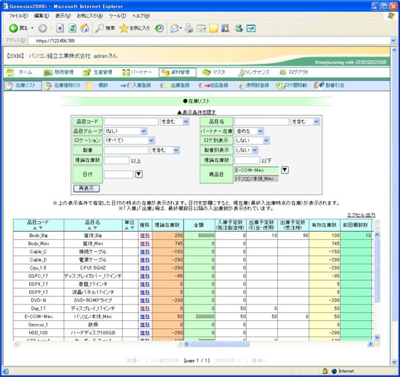Click the 再表示 redisplay button
The image size is (400, 377).
point(86,188)
